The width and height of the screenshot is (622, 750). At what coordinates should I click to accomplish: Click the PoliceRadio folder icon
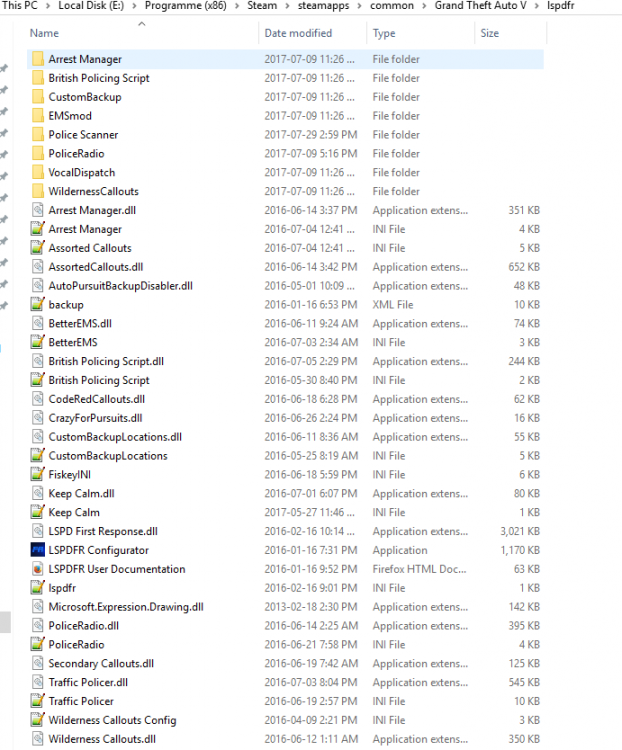tap(38, 154)
